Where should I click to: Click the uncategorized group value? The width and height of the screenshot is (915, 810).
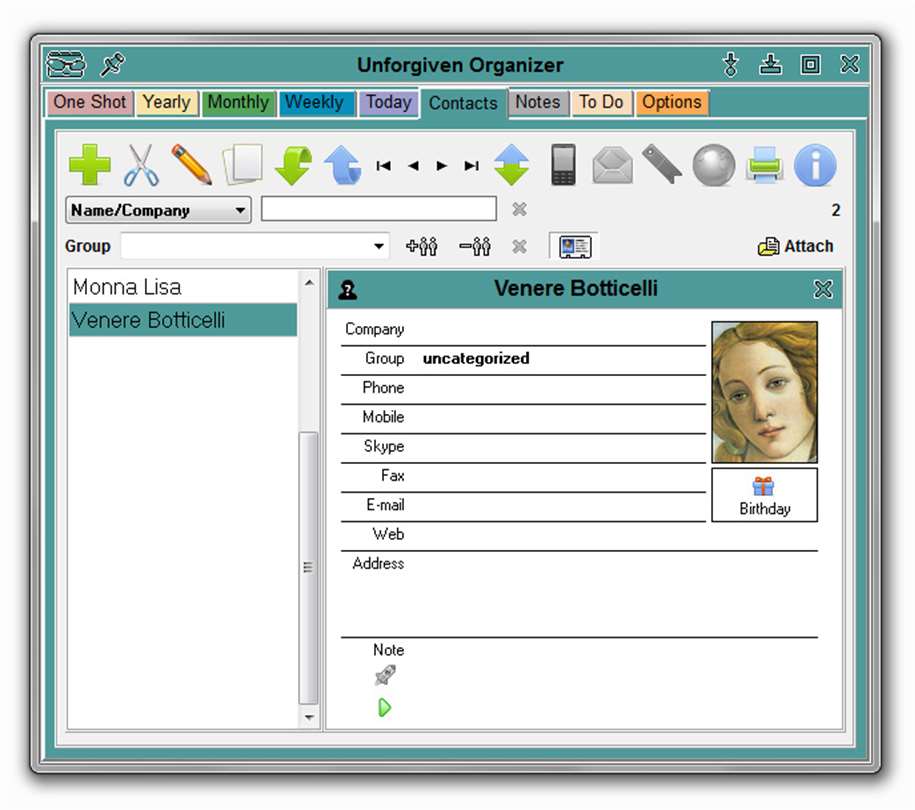(476, 358)
